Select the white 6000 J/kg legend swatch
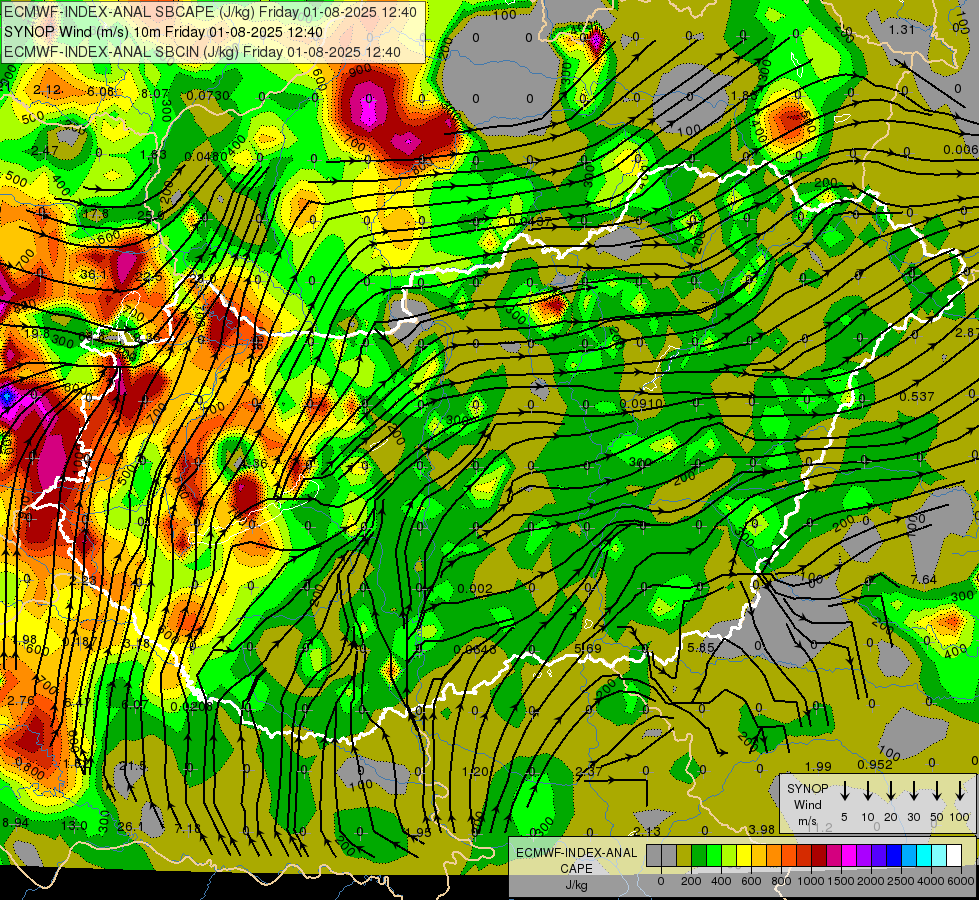The height and width of the screenshot is (900, 979). [x=954, y=856]
